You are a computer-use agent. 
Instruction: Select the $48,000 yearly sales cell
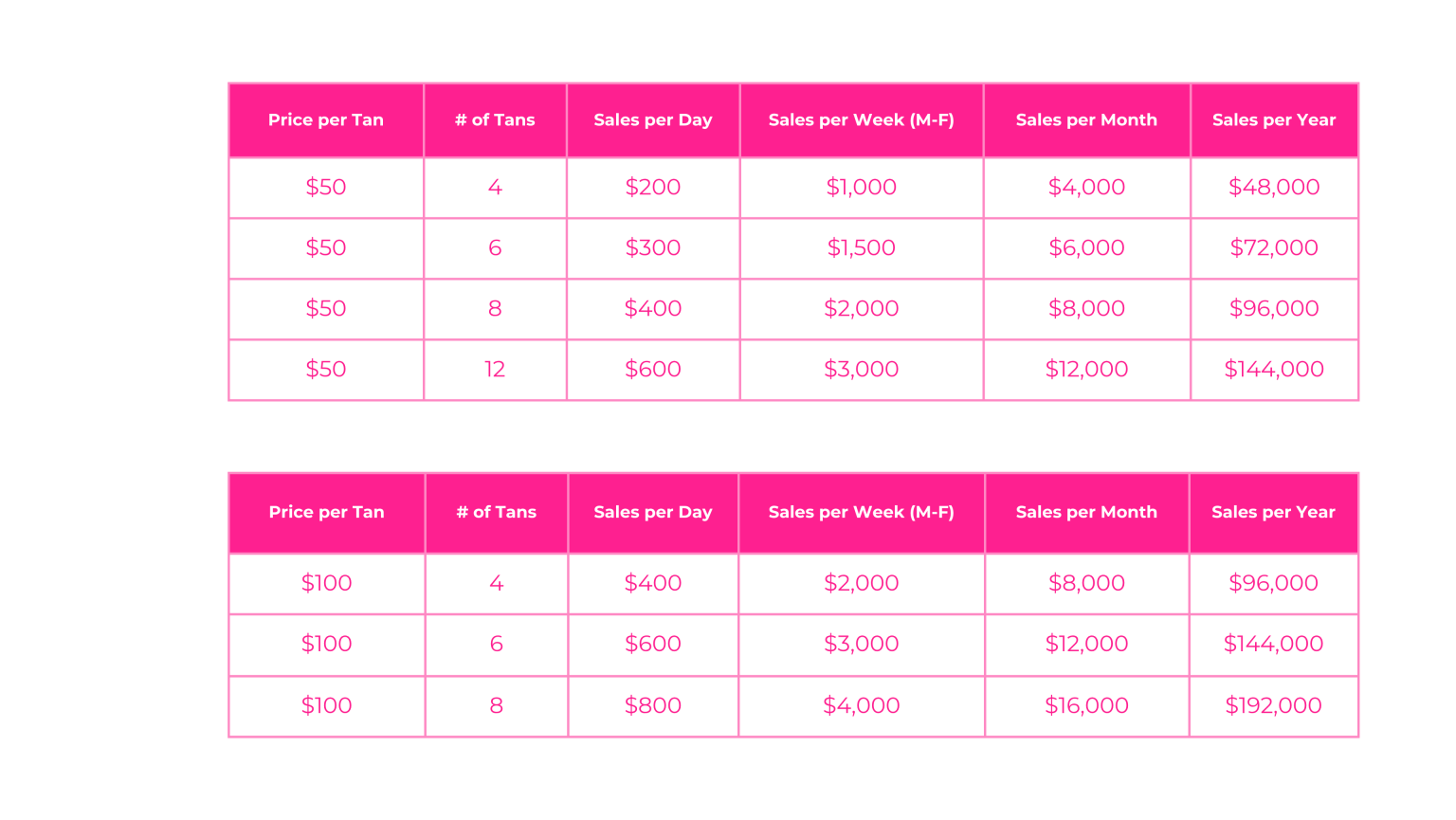pyautogui.click(x=1274, y=188)
